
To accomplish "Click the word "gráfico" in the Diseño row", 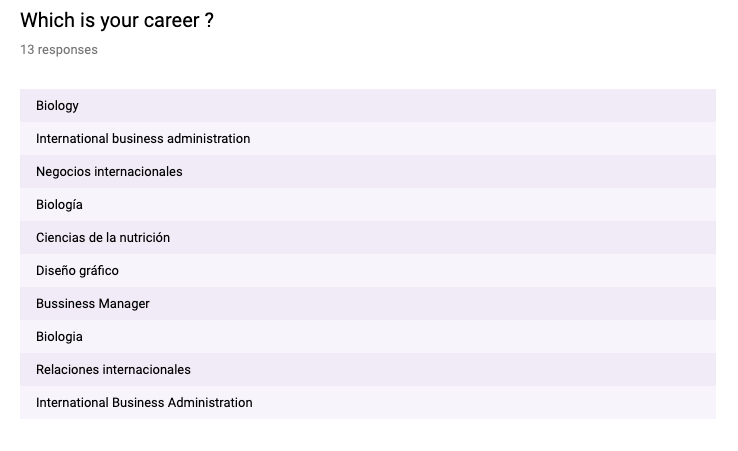I will point(97,271).
